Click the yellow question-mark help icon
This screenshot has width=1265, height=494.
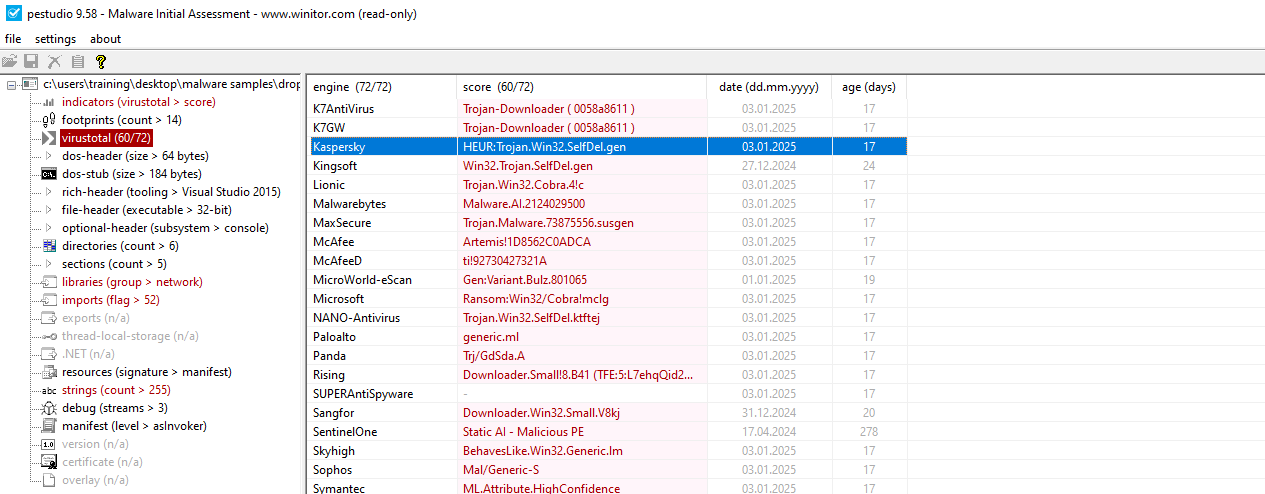click(100, 61)
